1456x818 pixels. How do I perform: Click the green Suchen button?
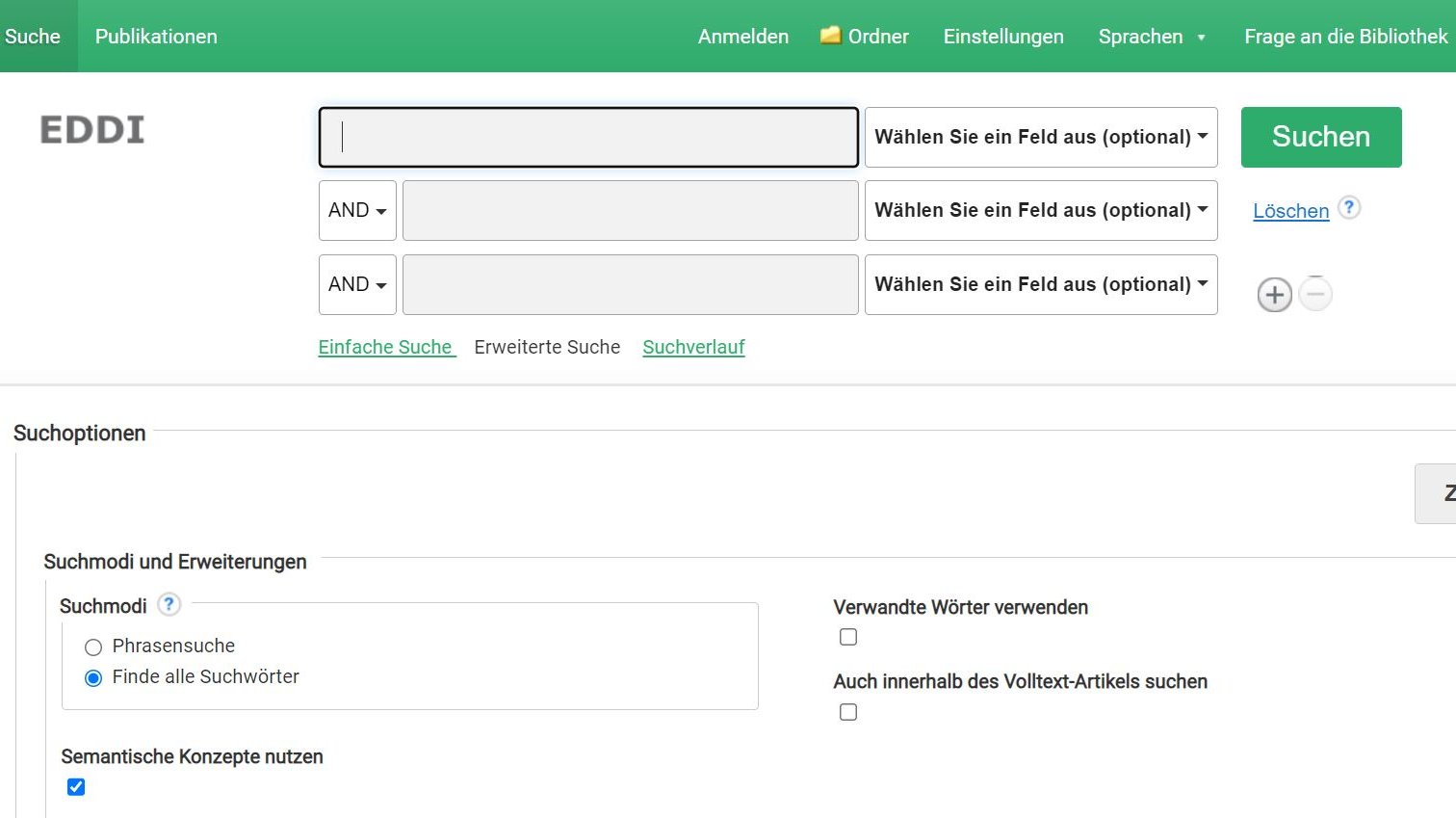1321,137
